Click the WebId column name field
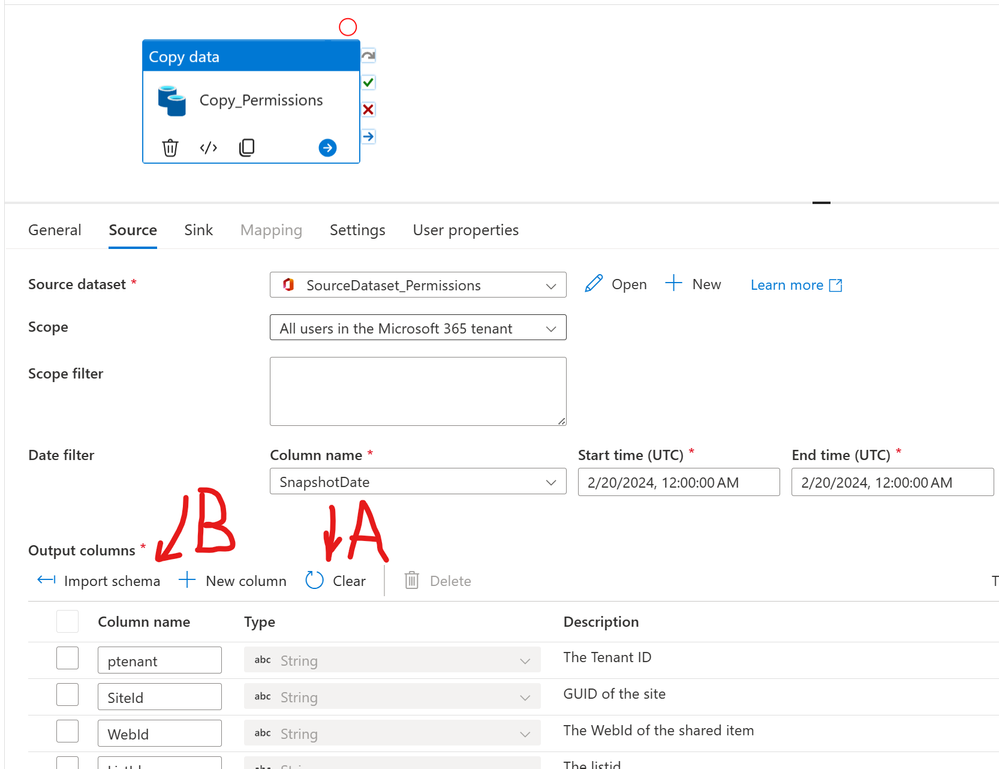The image size is (999, 769). [x=159, y=733]
